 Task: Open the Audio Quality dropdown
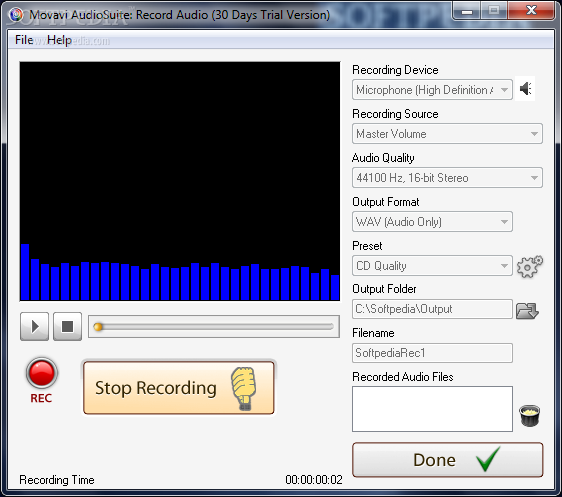click(447, 178)
